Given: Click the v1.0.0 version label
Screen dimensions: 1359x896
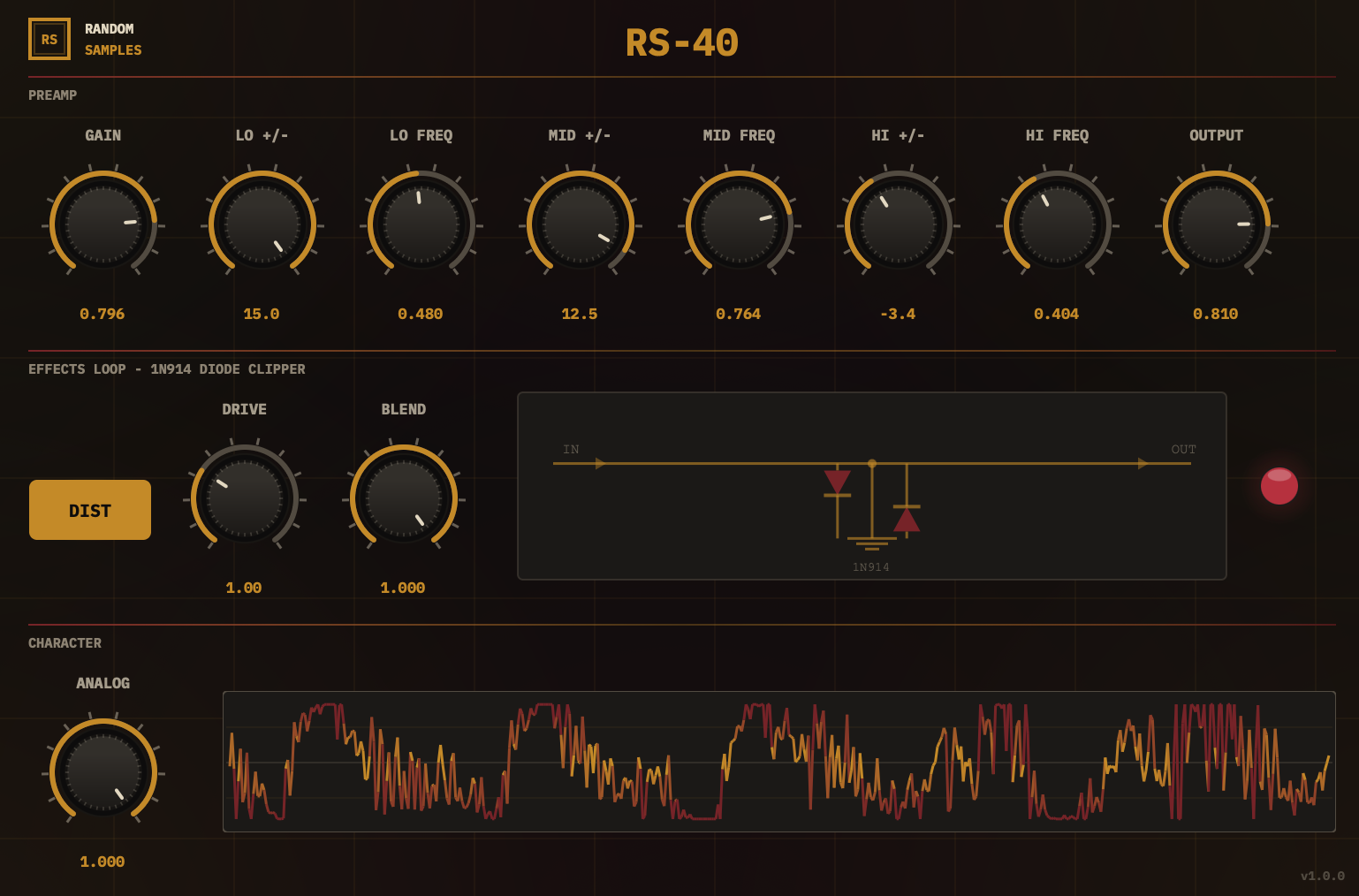Looking at the screenshot, I should pos(1325,877).
